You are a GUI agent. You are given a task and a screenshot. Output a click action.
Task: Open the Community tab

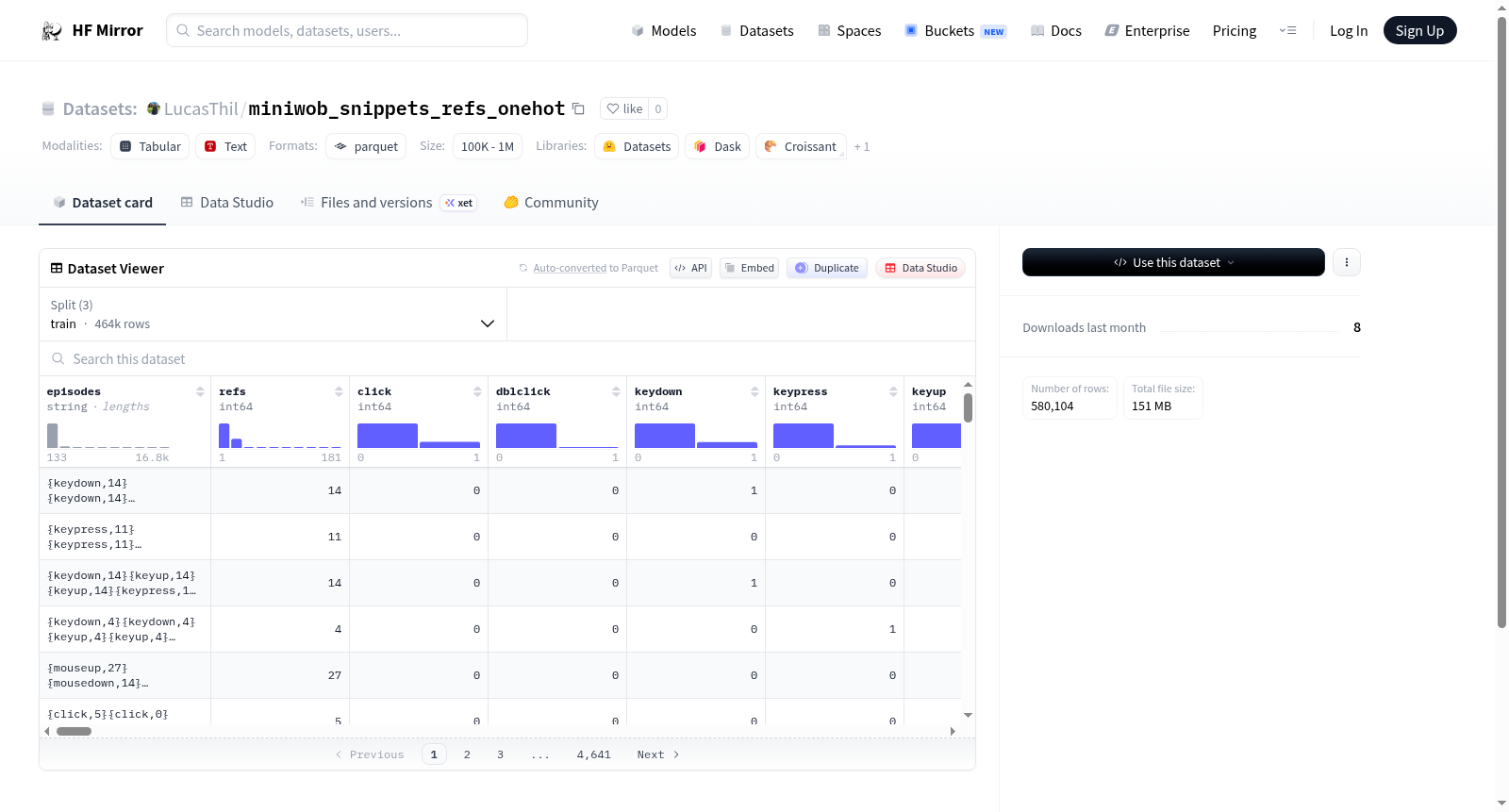tap(551, 203)
